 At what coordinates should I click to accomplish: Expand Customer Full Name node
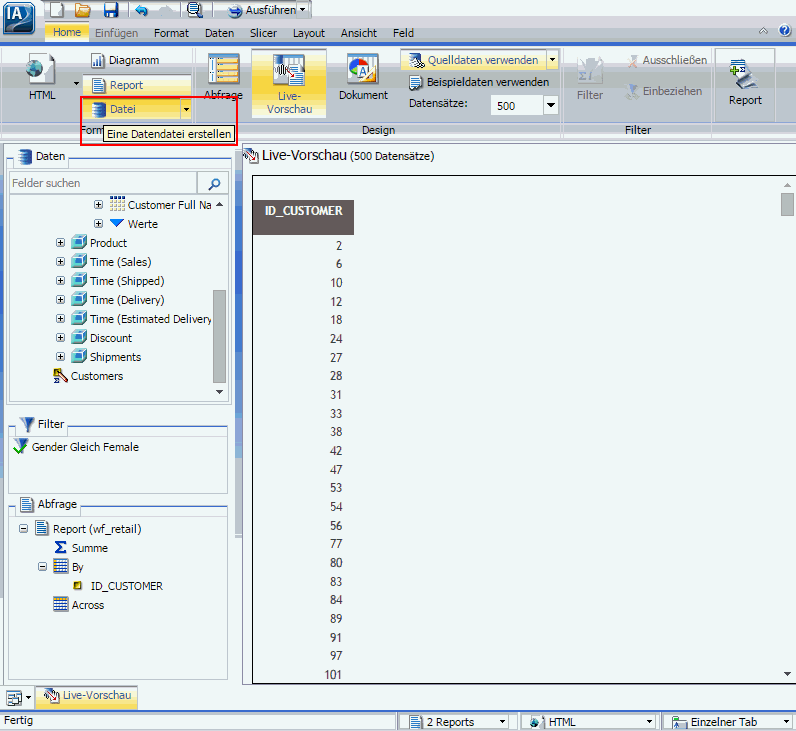[x=98, y=205]
